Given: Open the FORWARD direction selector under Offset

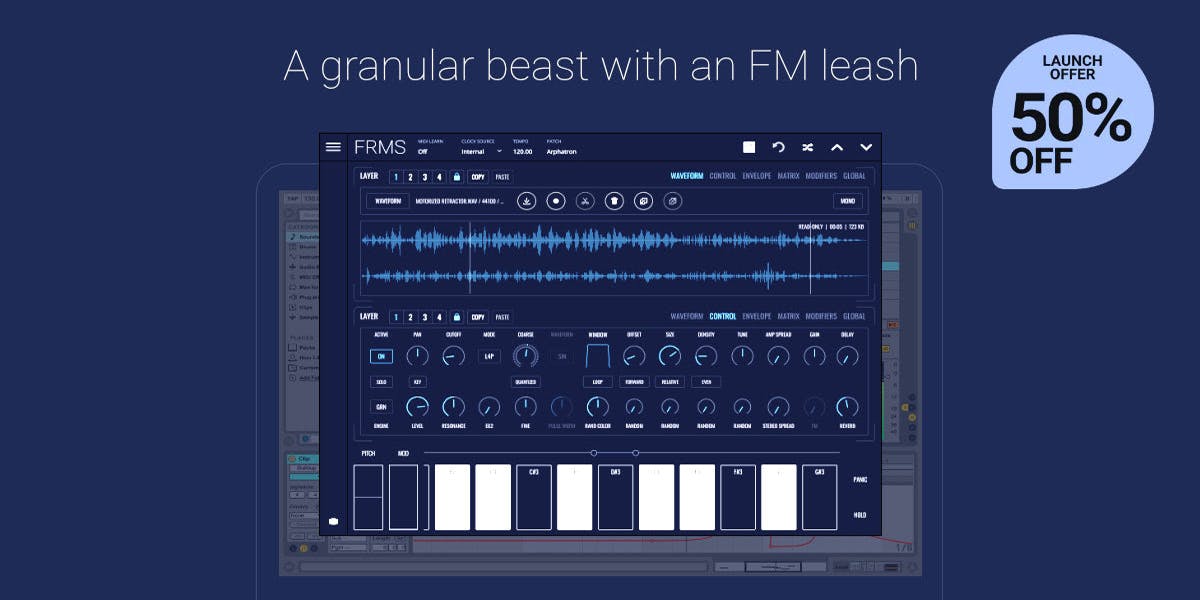Looking at the screenshot, I should (x=634, y=382).
